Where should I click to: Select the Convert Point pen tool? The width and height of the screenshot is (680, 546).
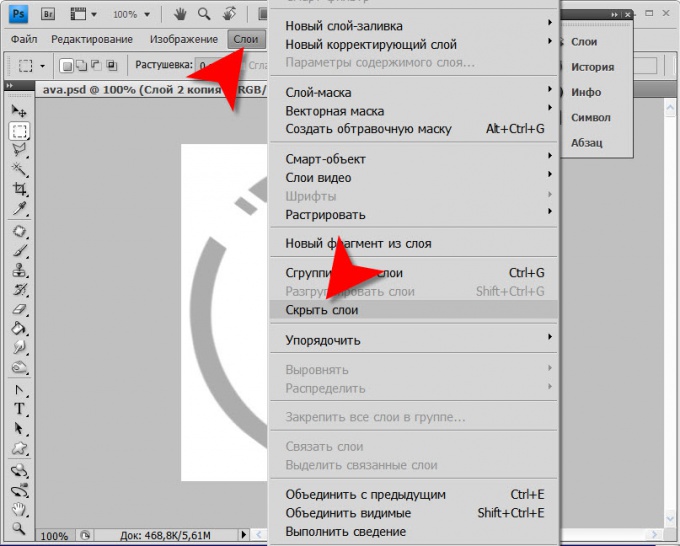pyautogui.click(x=19, y=390)
